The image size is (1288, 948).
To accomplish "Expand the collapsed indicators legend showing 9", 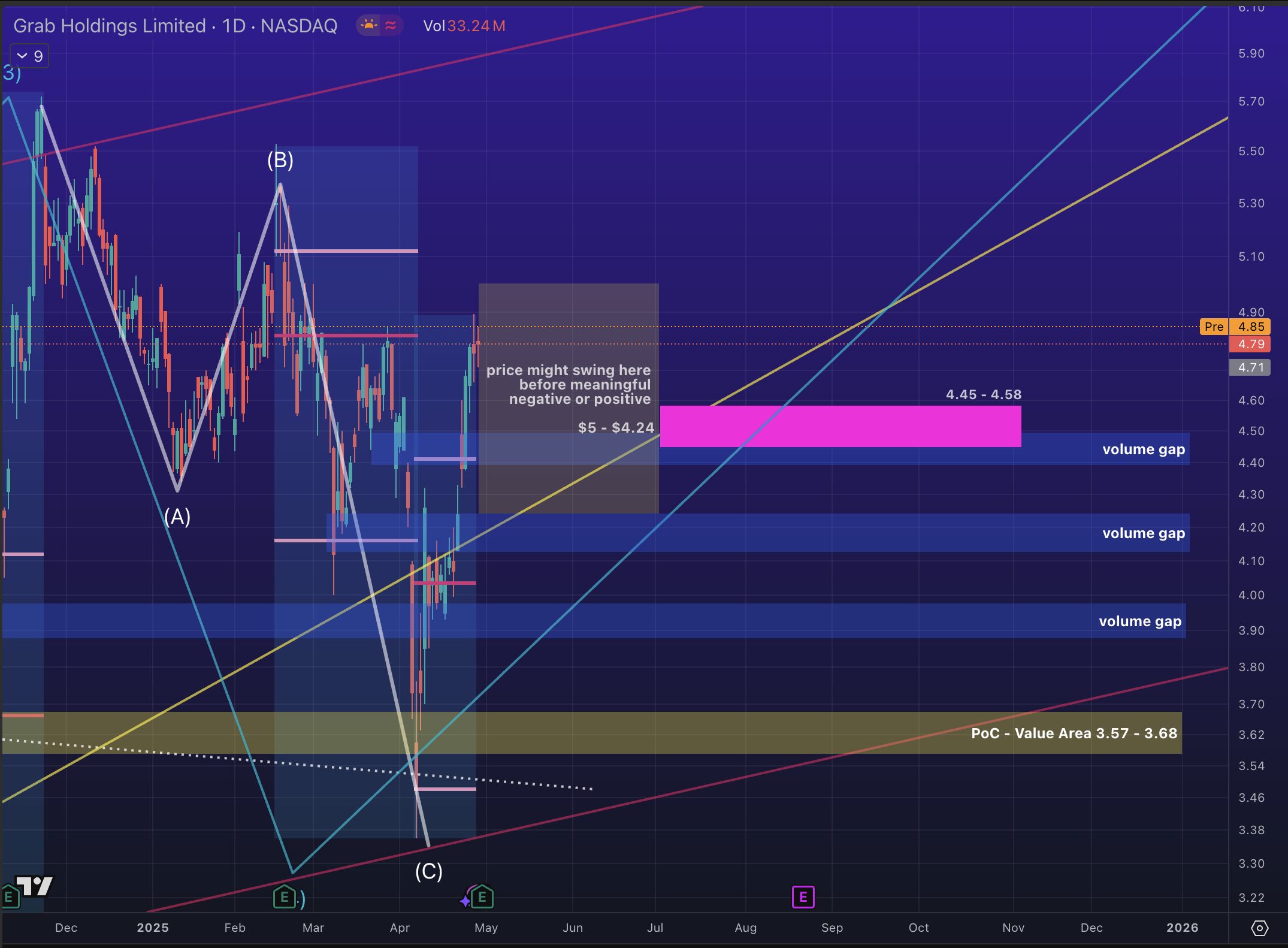I will 30,56.
